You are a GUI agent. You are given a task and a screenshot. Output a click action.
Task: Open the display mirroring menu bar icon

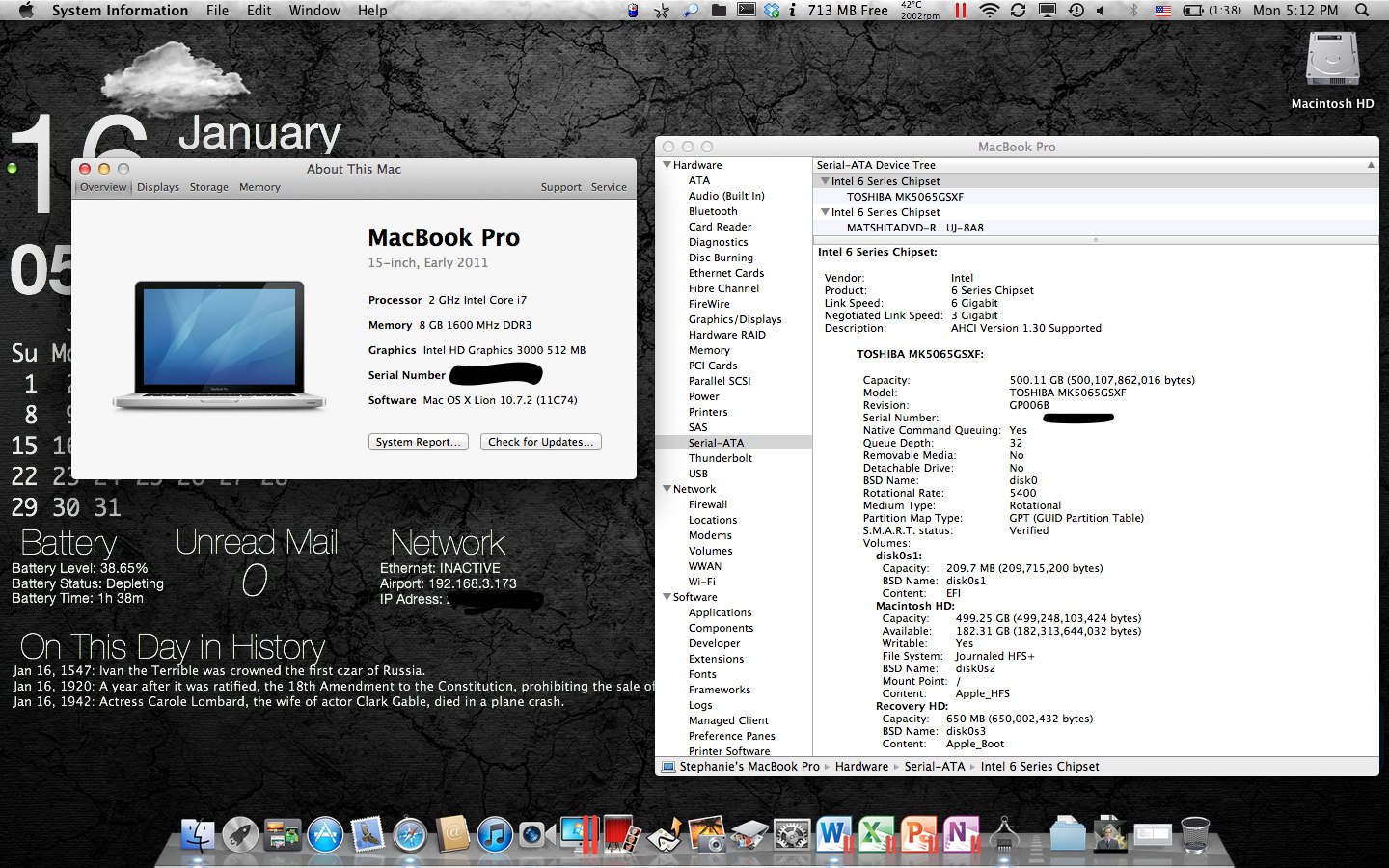(1048, 11)
